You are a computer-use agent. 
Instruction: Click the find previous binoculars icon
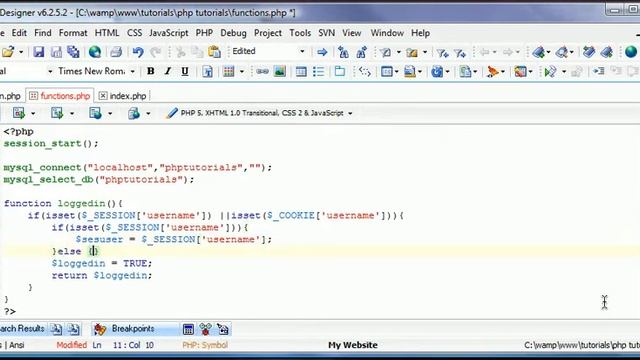pyautogui.click(x=343, y=52)
